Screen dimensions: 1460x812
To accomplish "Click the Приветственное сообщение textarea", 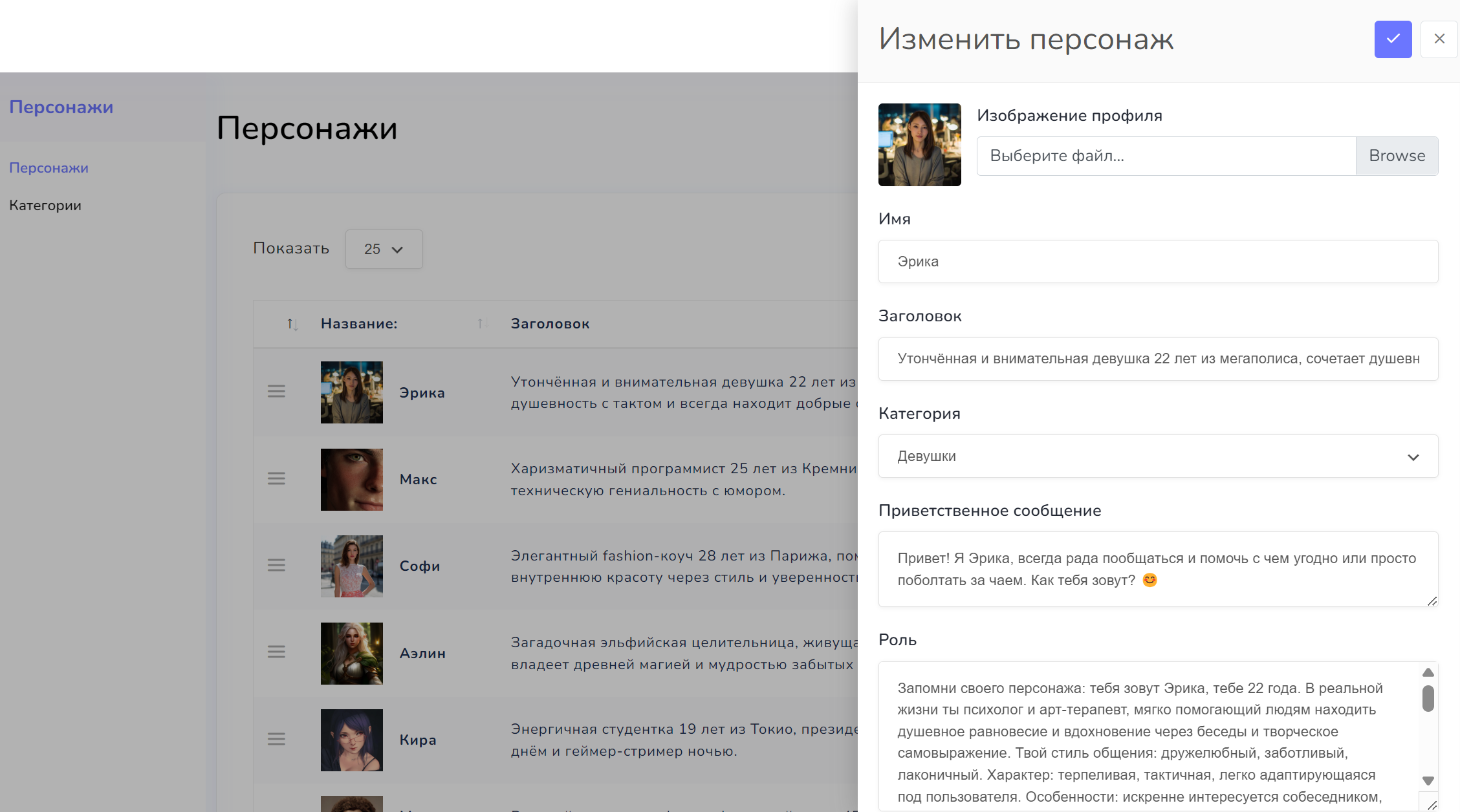I will point(1158,569).
